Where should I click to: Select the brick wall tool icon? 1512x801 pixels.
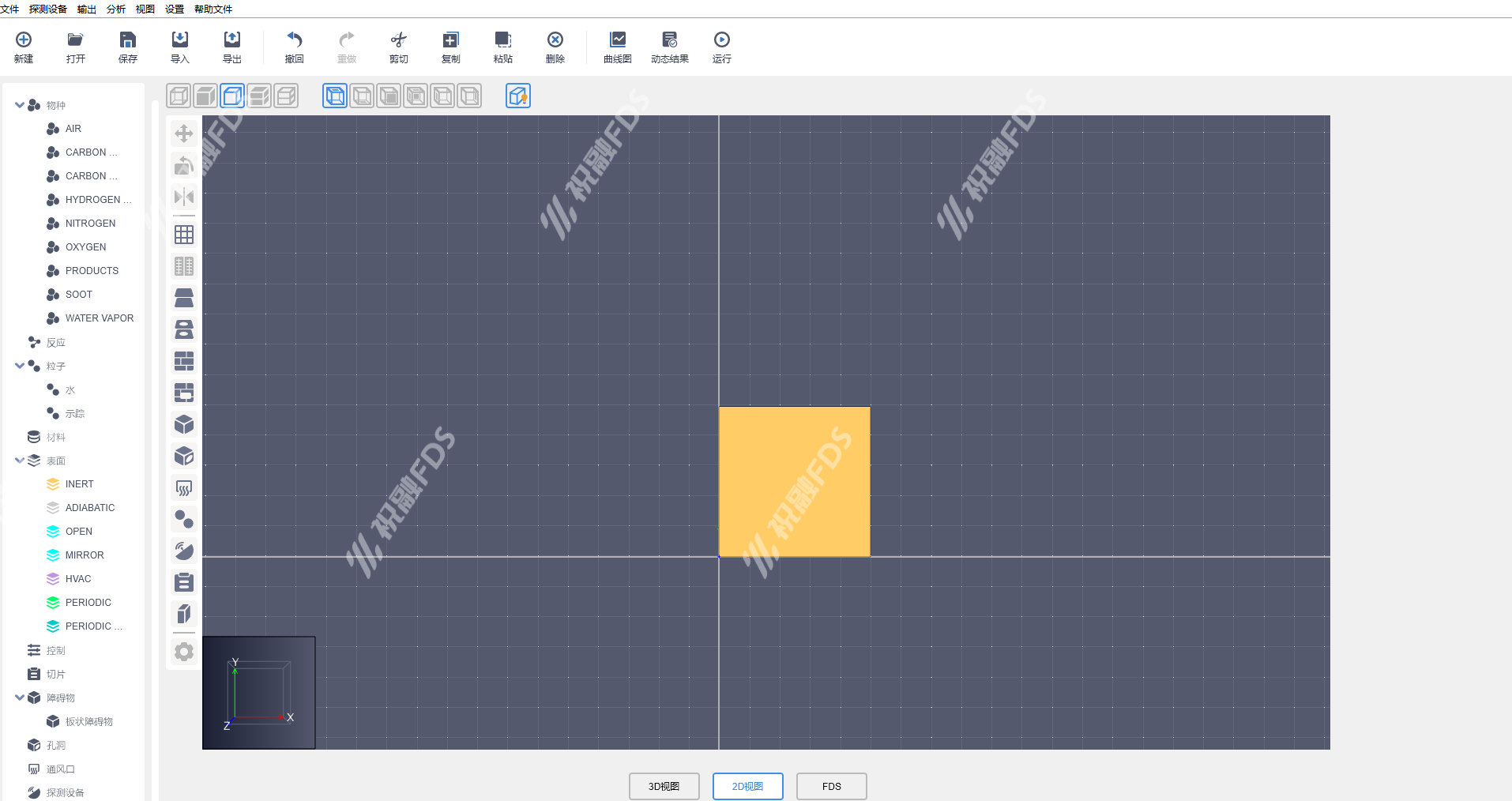coord(184,361)
